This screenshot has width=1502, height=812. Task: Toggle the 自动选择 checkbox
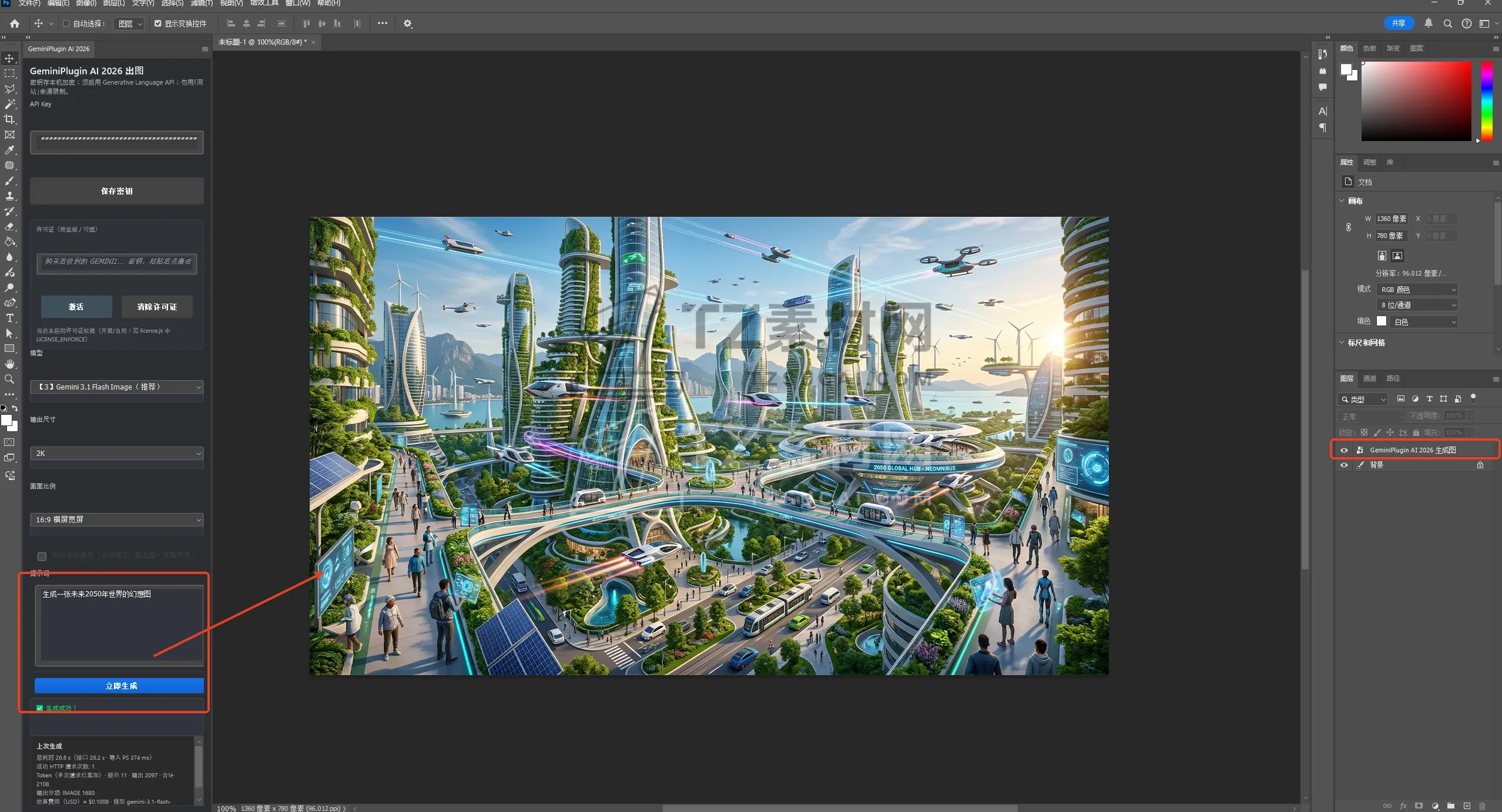[66, 24]
